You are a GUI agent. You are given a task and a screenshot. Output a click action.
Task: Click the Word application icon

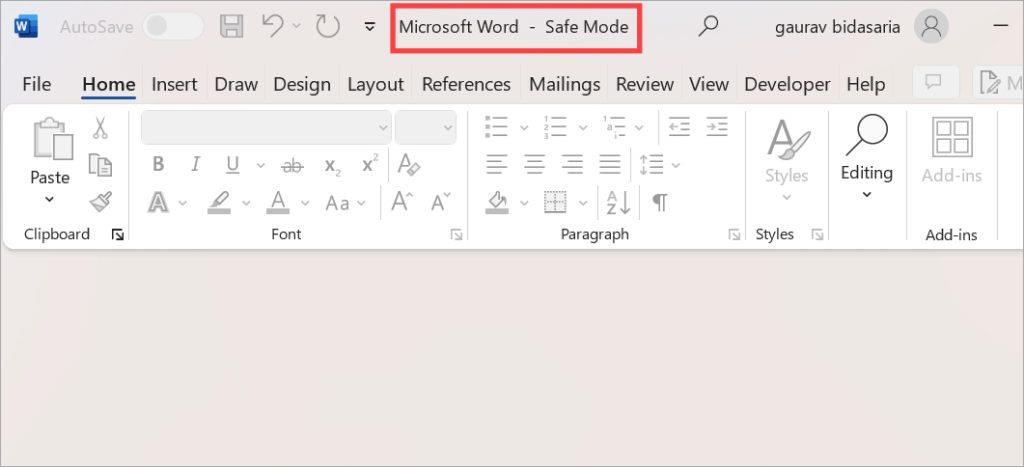point(26,27)
